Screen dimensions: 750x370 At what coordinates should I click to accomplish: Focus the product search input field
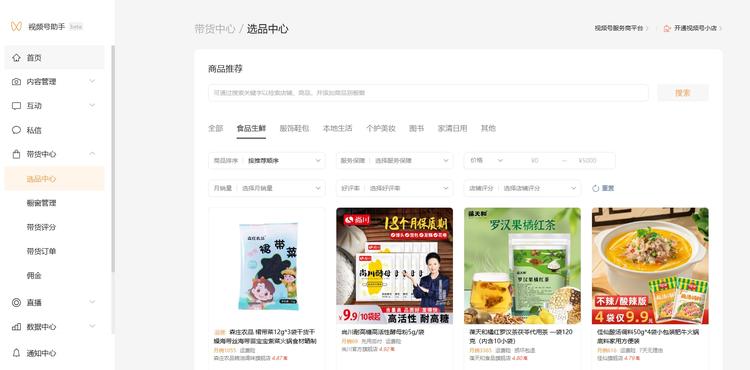(429, 93)
